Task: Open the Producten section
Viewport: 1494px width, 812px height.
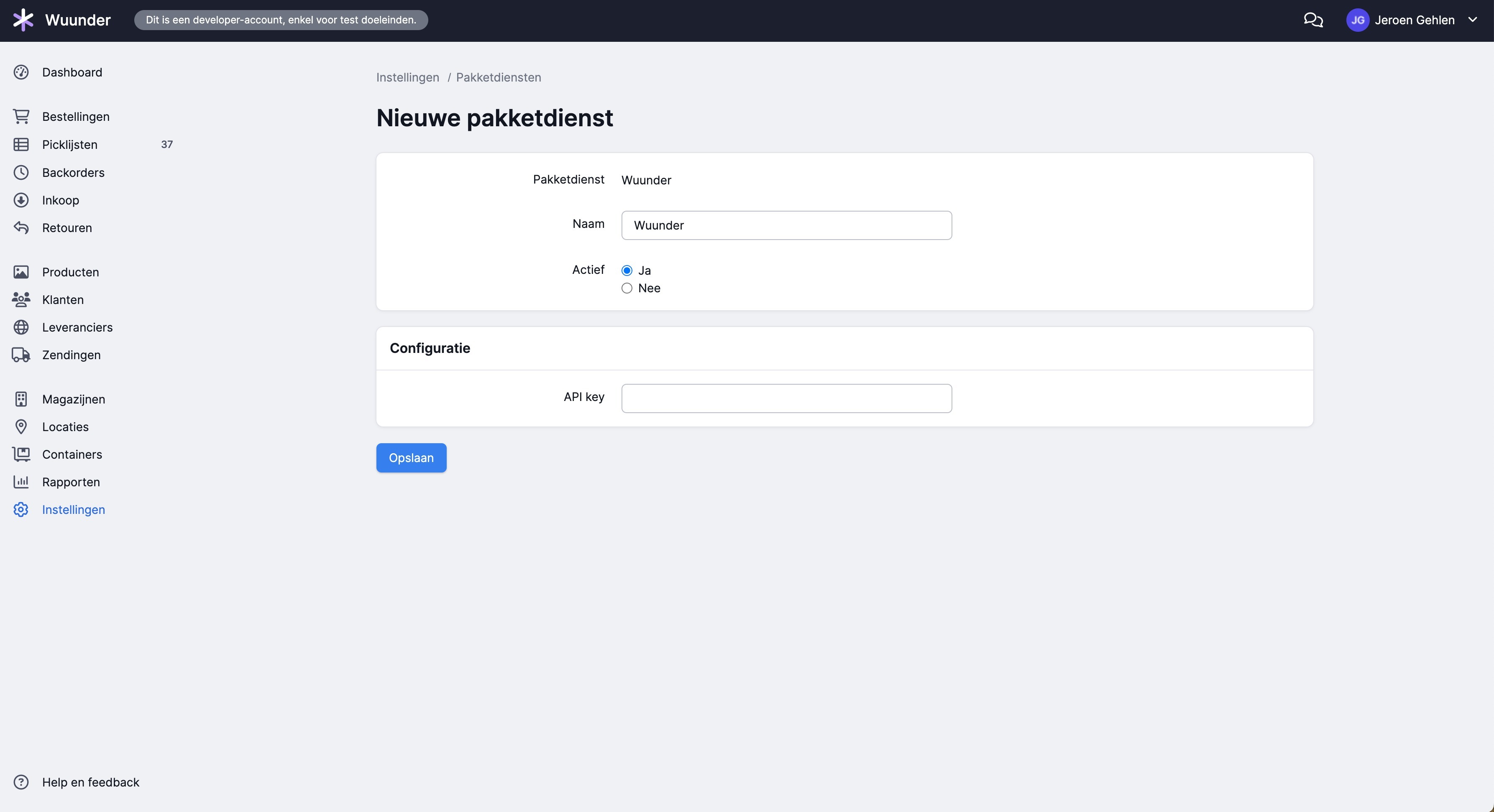Action: click(x=70, y=272)
